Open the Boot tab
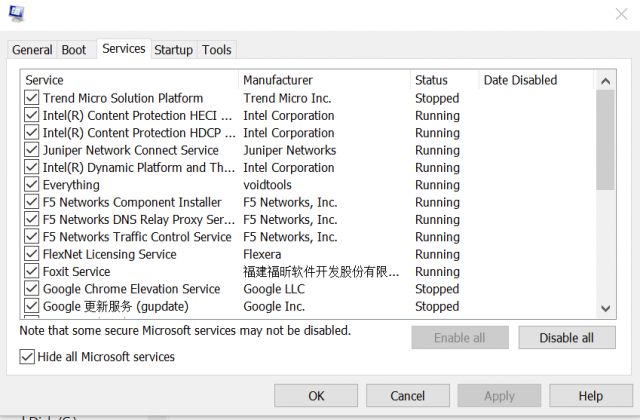Image resolution: width=640 pixels, height=420 pixels. coord(74,50)
